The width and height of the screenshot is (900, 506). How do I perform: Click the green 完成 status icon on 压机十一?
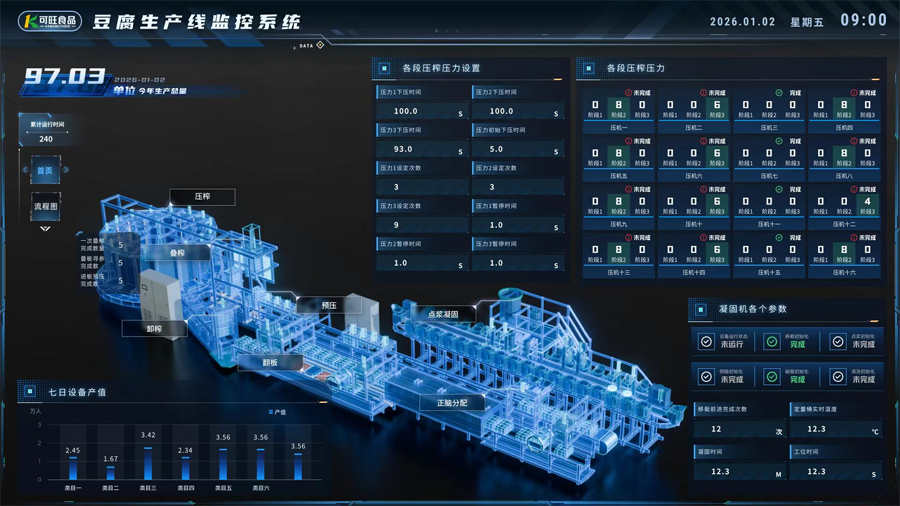coord(779,189)
